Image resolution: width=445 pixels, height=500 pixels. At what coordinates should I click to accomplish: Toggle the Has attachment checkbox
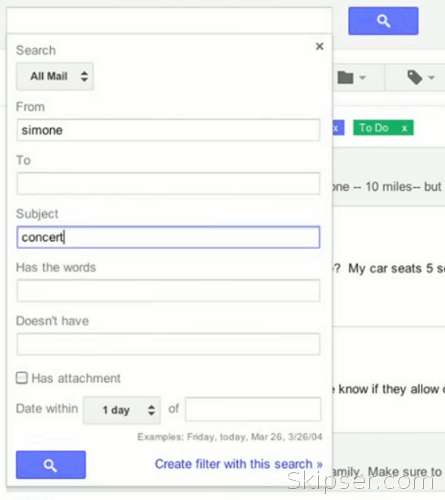click(x=22, y=378)
